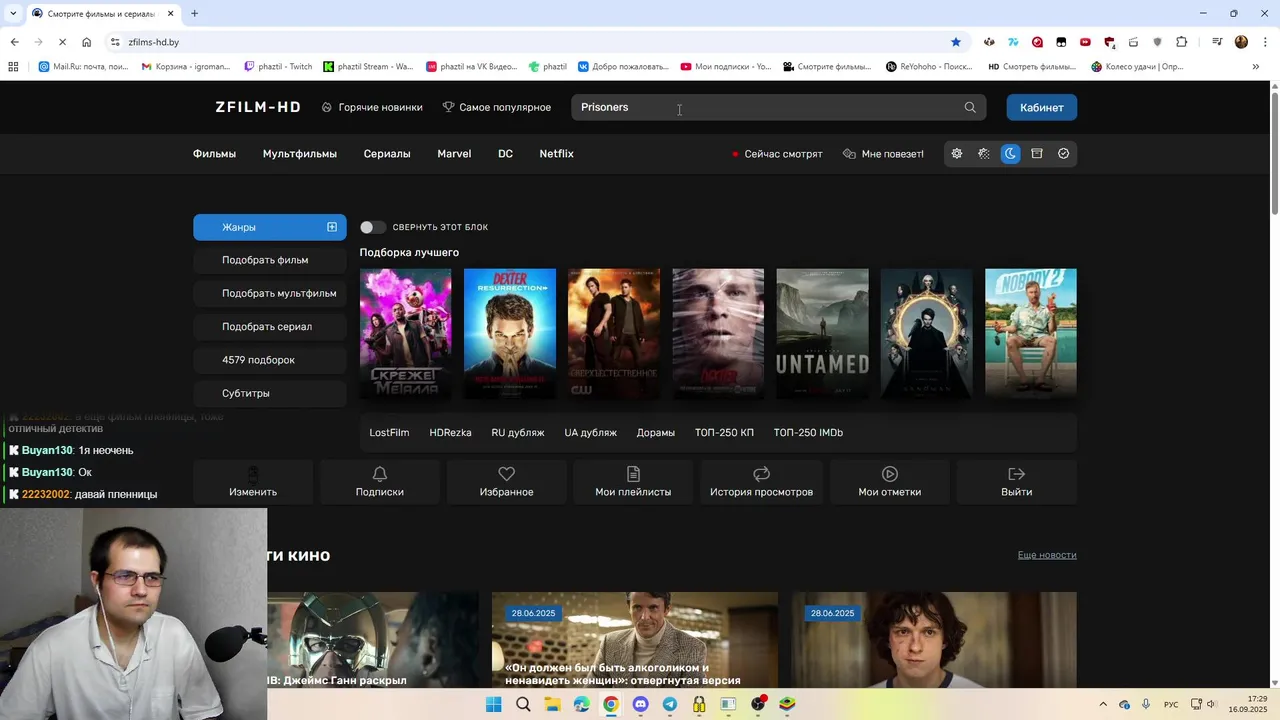The height and width of the screenshot is (720, 1280).
Task: Open 'История просмотров' arrows icon
Action: (761, 474)
